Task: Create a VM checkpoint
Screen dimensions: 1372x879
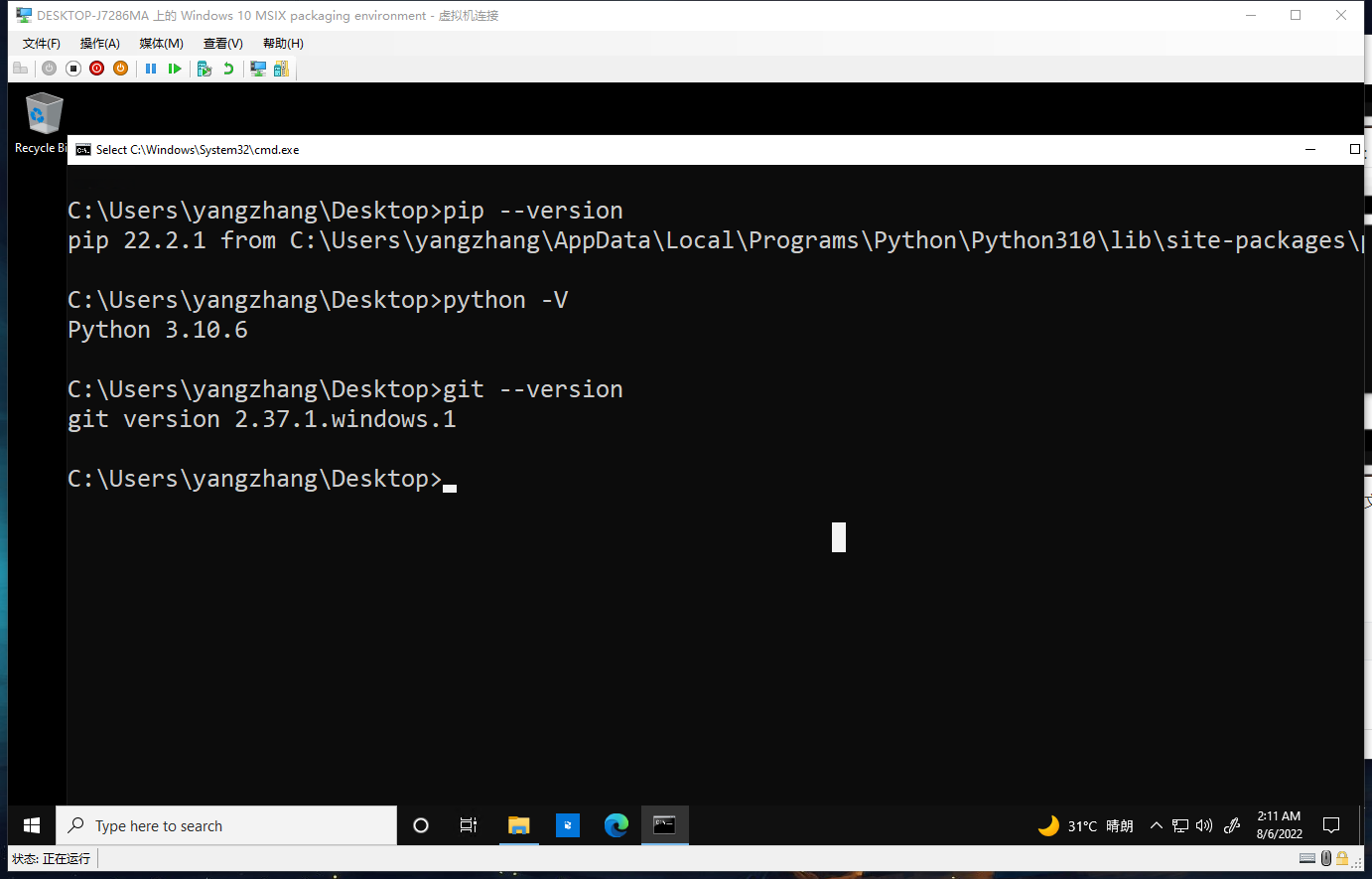Action: pyautogui.click(x=205, y=69)
